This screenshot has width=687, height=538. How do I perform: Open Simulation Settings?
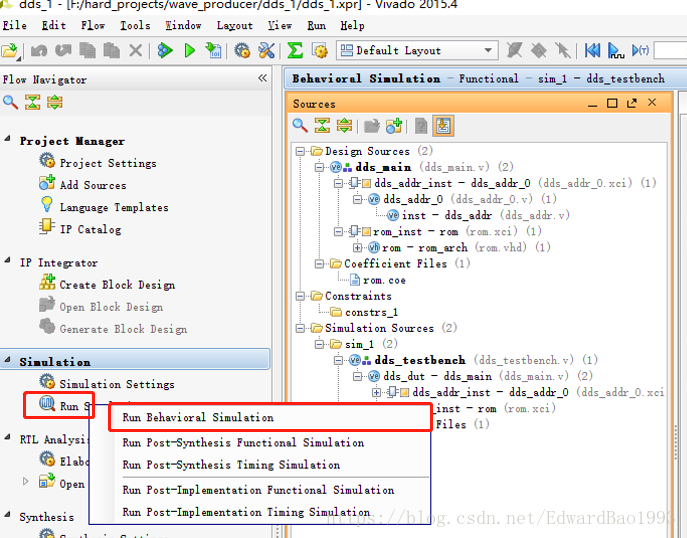[x=117, y=384]
